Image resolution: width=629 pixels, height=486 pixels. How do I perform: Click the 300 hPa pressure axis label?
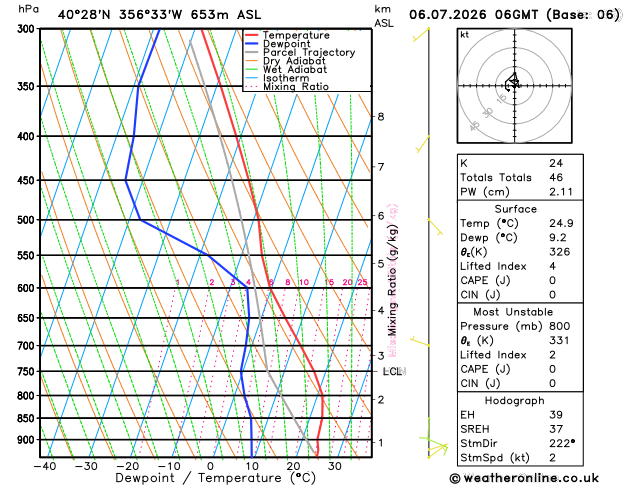[26, 29]
